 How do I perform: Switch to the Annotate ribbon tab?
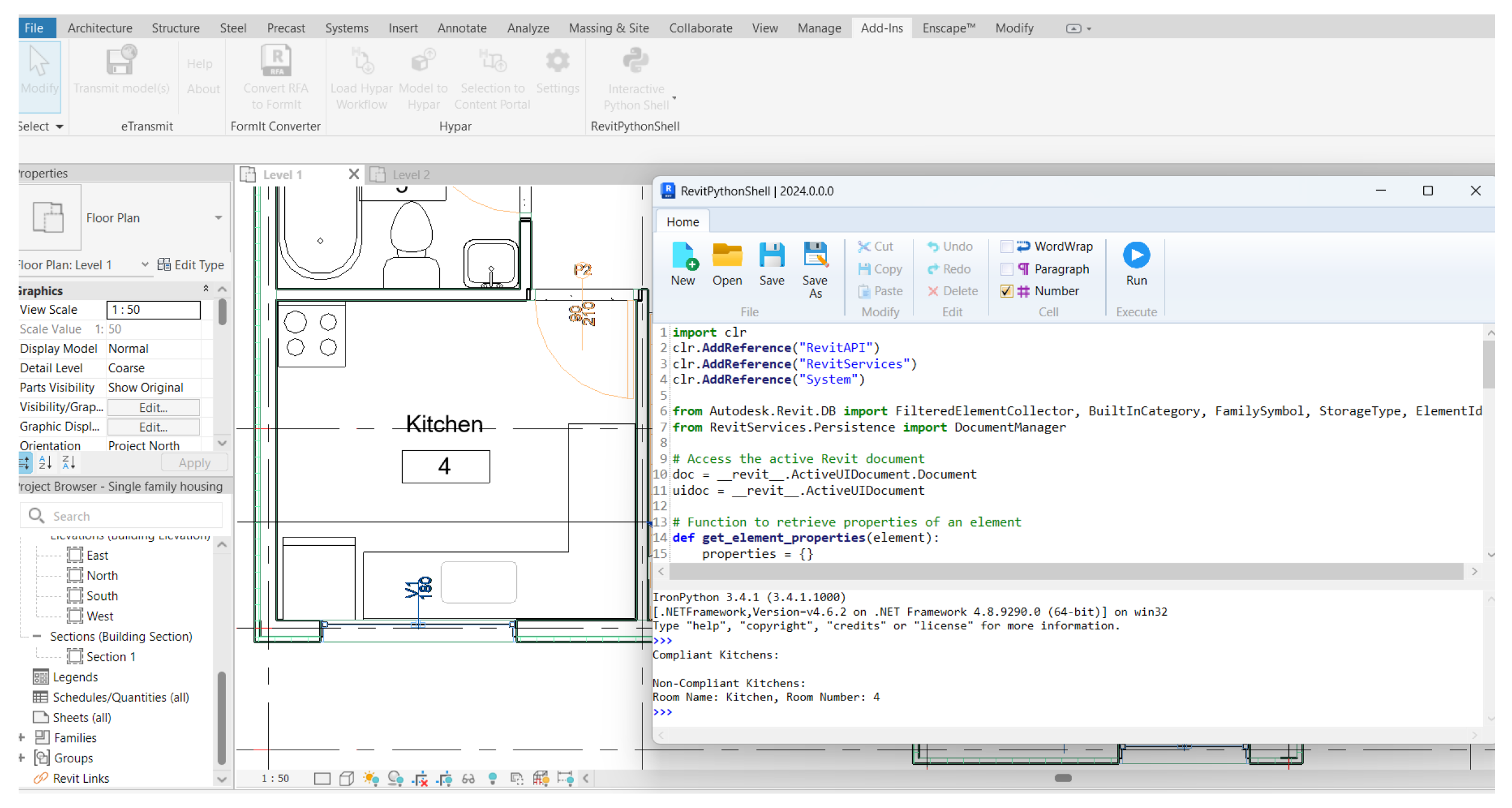coord(462,28)
